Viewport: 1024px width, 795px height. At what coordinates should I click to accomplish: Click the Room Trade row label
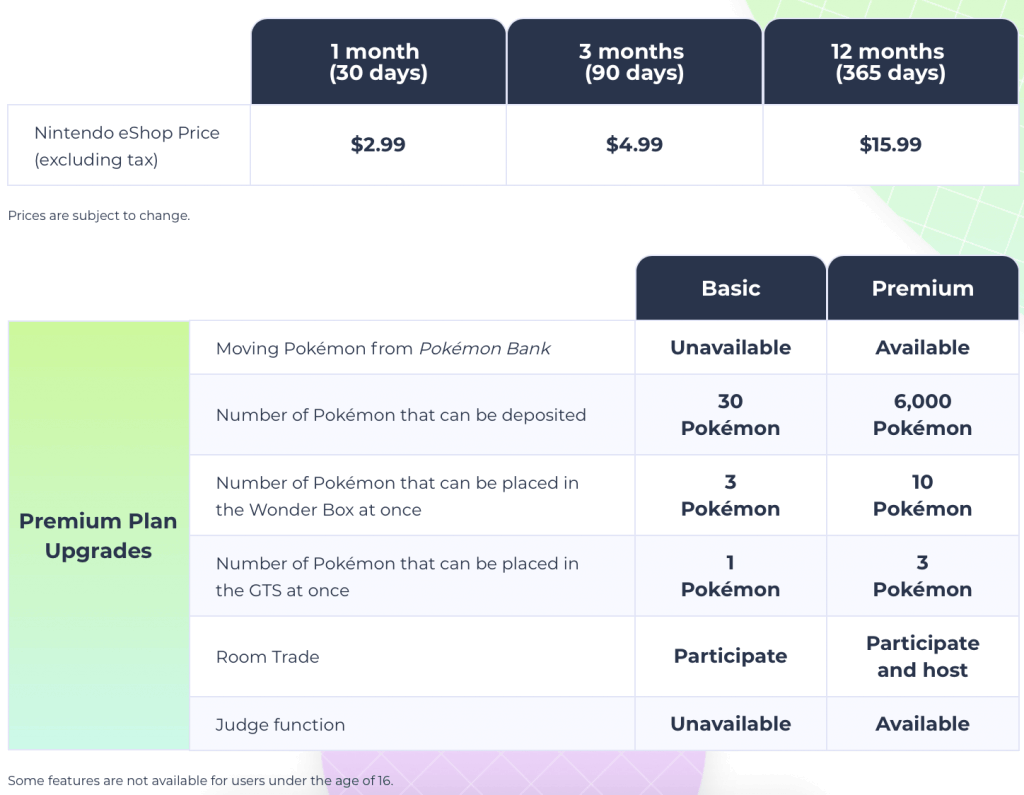[x=268, y=657]
